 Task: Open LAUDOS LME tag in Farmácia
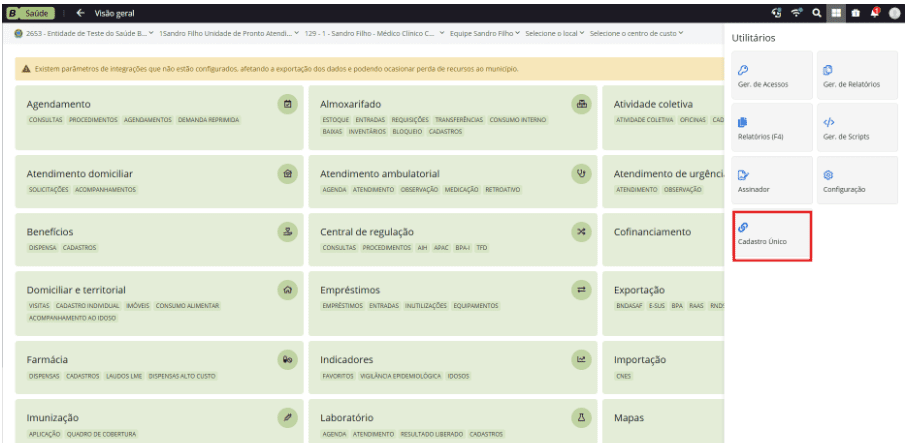(x=124, y=375)
